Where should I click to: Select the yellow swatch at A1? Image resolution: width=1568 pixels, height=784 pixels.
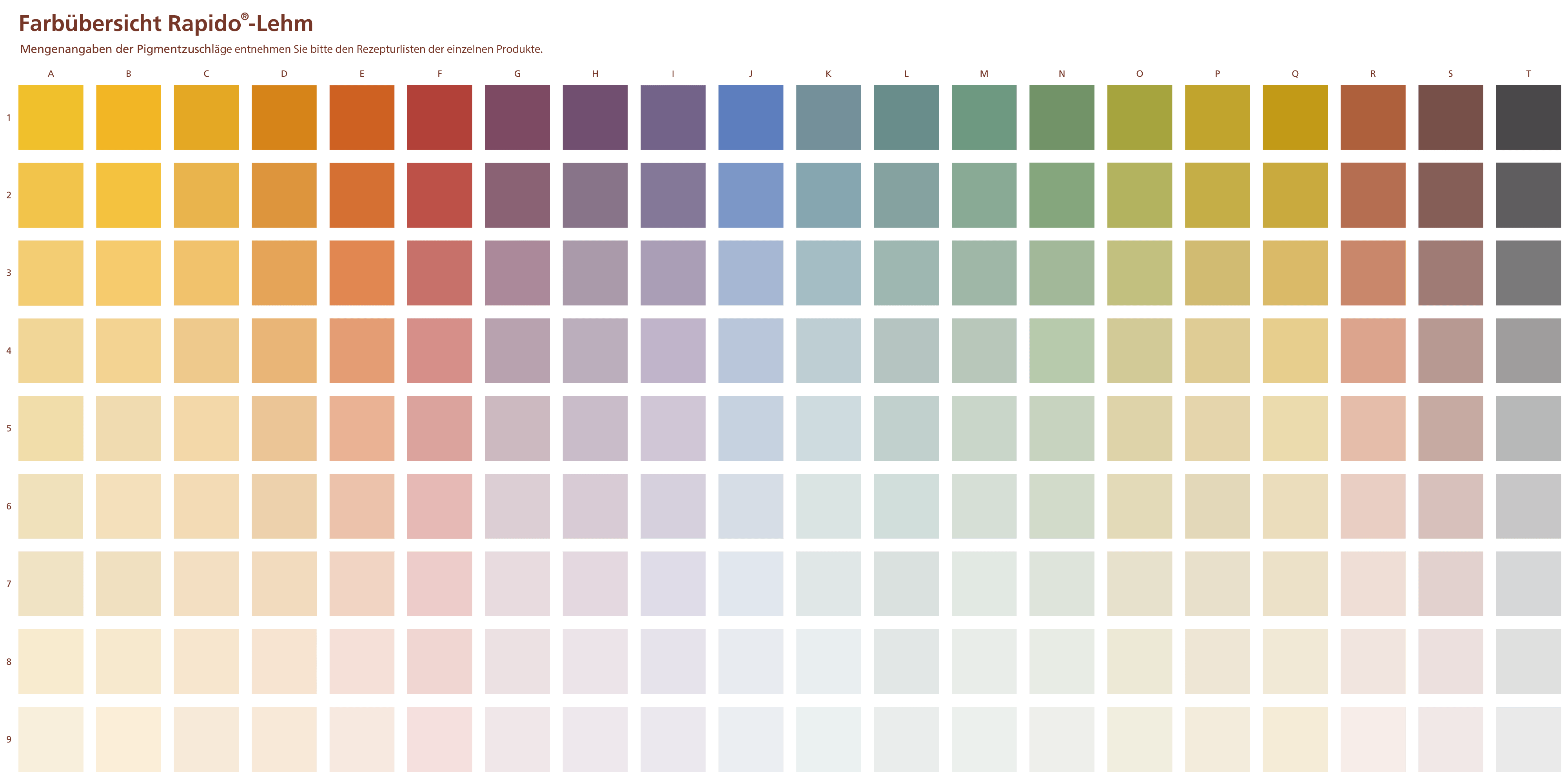tap(51, 118)
